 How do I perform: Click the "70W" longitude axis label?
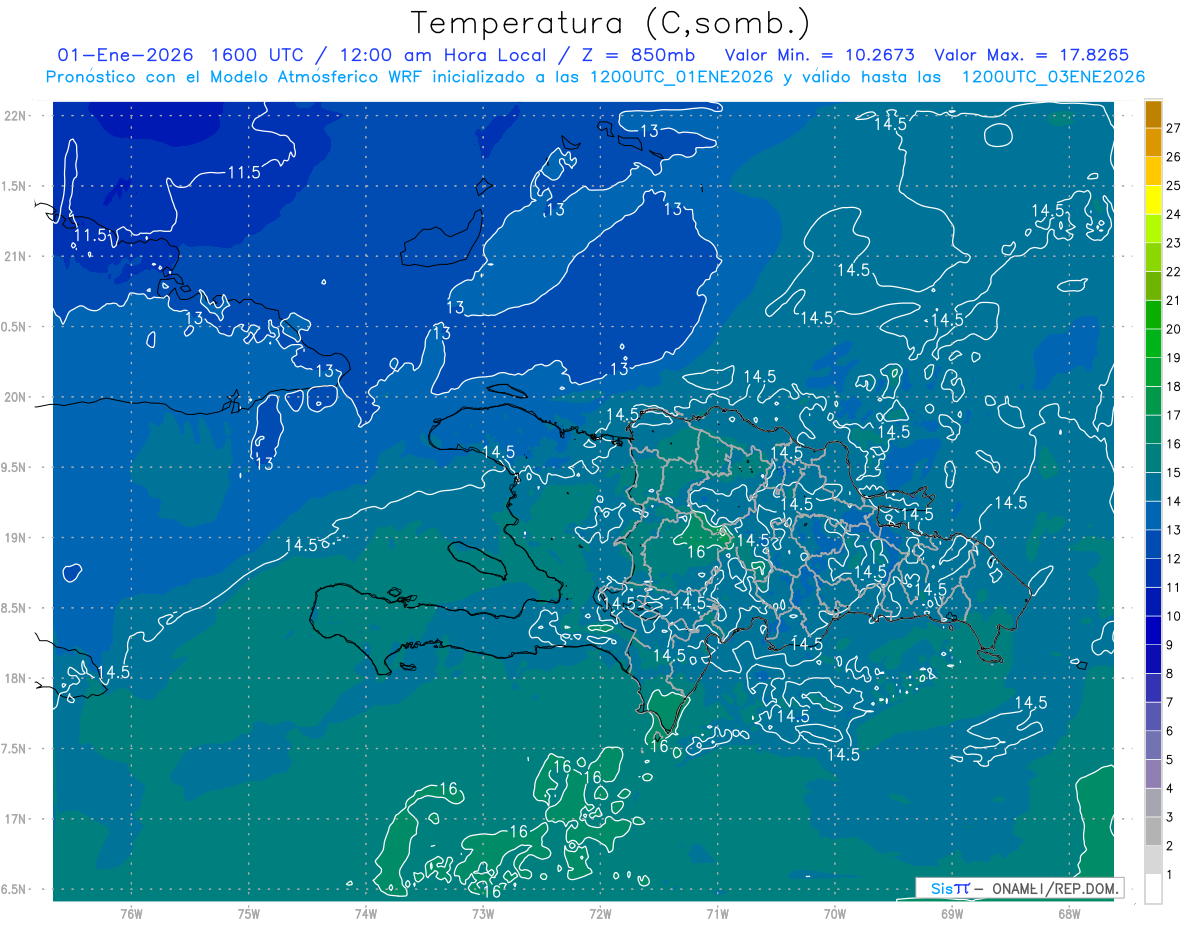[x=834, y=913]
